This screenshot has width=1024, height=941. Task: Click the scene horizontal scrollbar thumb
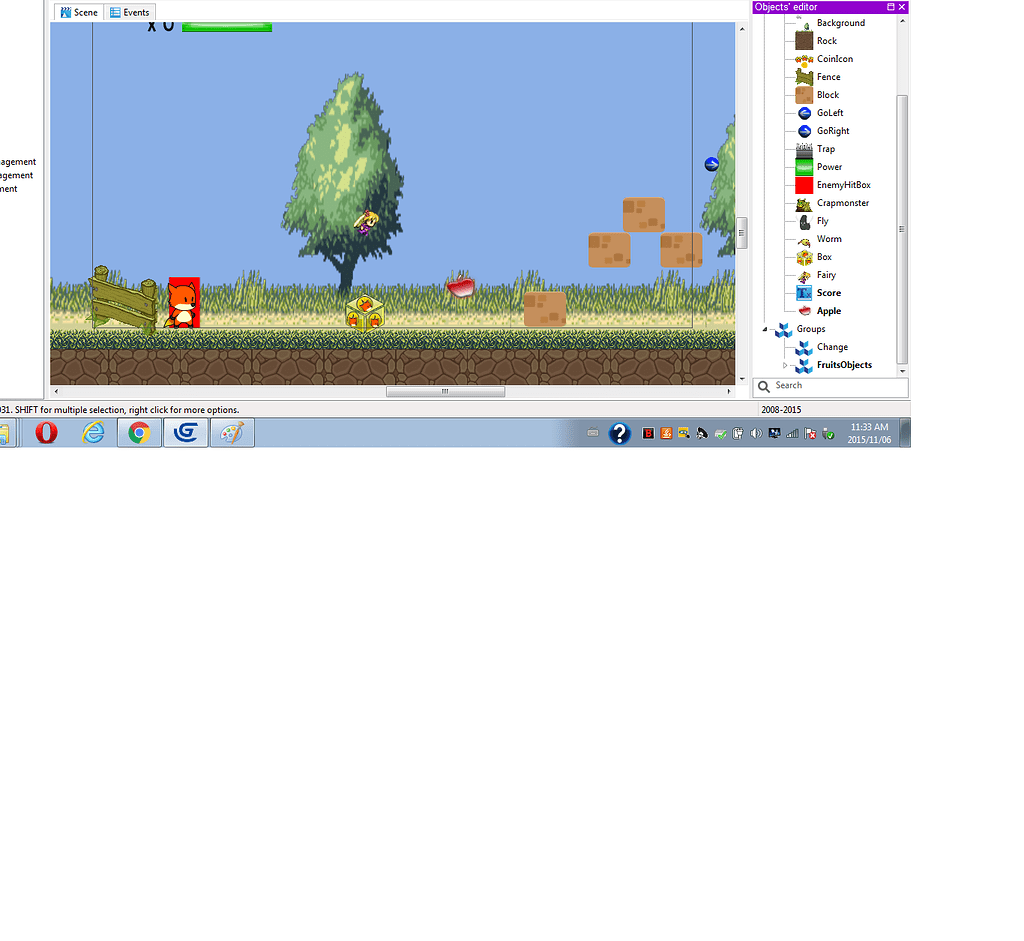pos(445,392)
